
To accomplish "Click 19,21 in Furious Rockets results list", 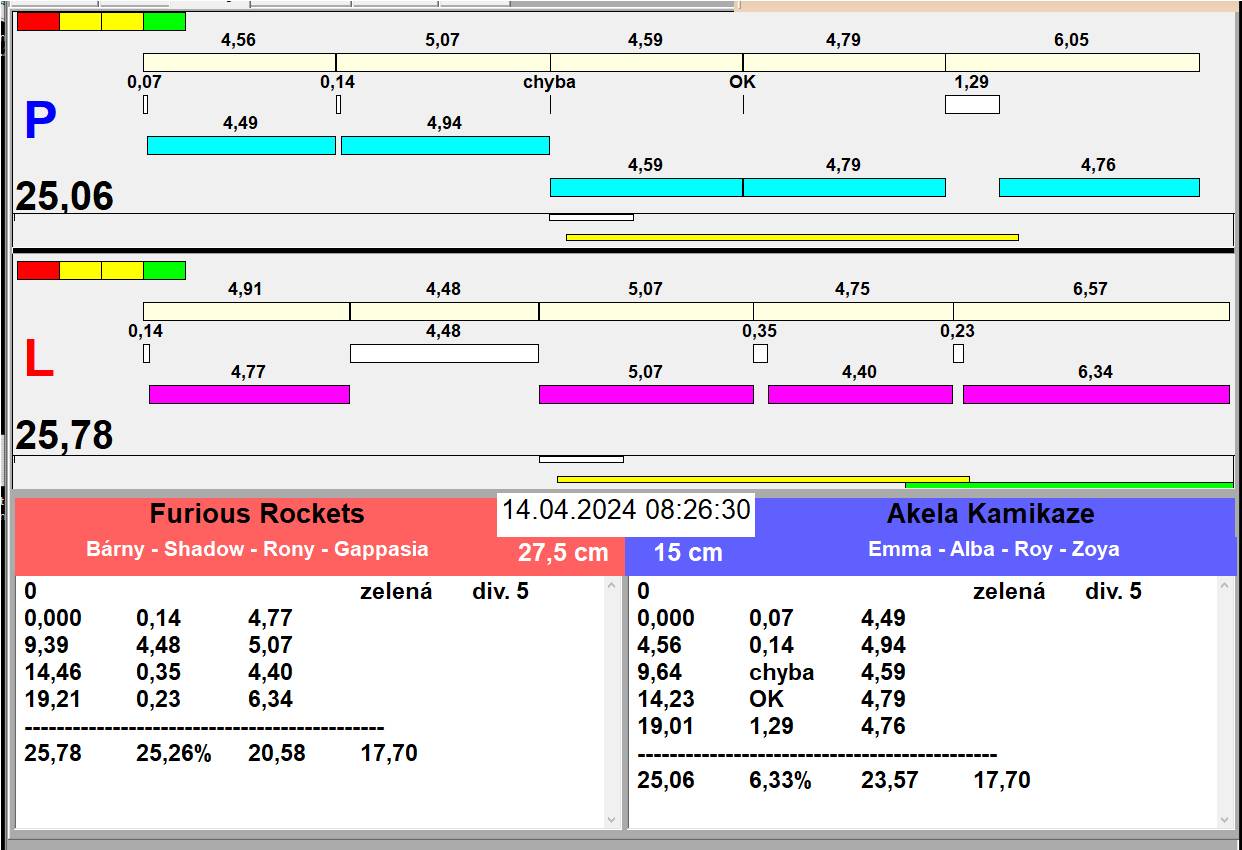I will point(52,699).
